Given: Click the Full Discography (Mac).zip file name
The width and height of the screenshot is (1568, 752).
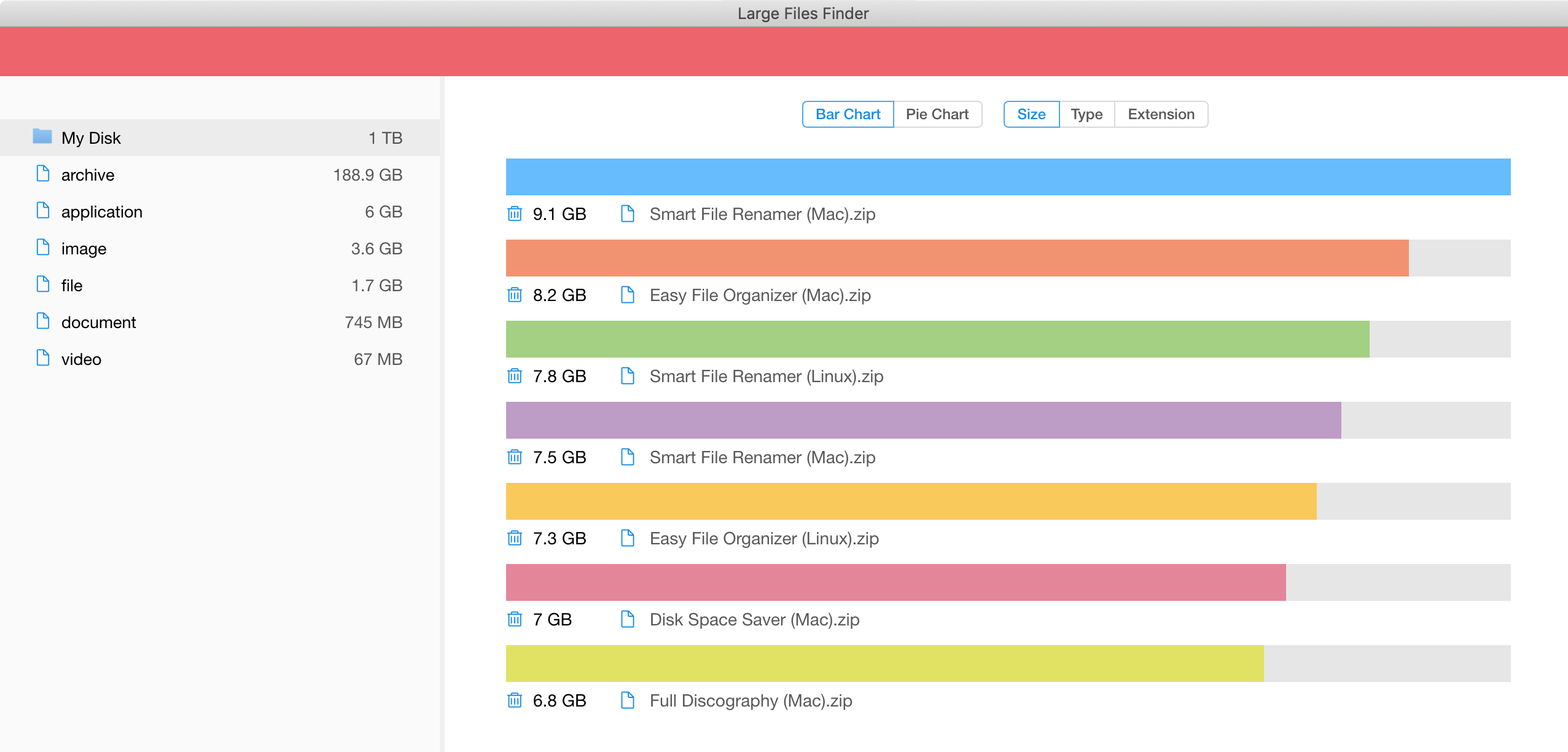Looking at the screenshot, I should pyautogui.click(x=750, y=700).
